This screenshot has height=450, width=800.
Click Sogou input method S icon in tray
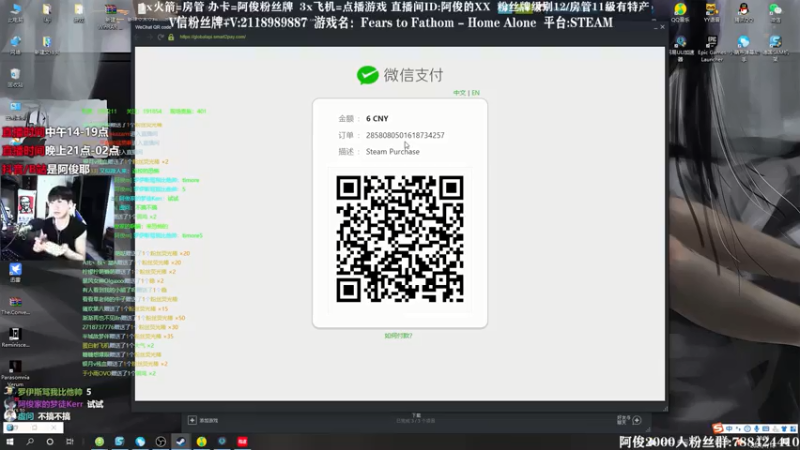(x=718, y=428)
